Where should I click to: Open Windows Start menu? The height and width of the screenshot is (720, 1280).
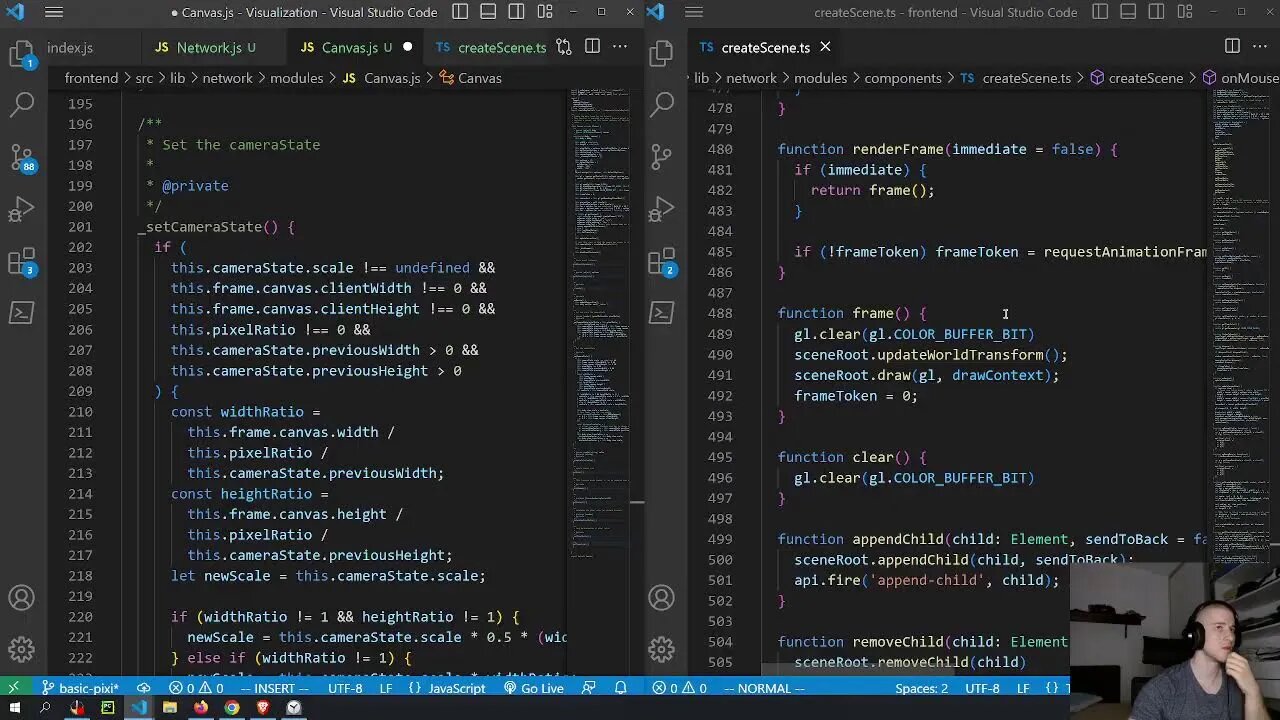click(x=14, y=708)
